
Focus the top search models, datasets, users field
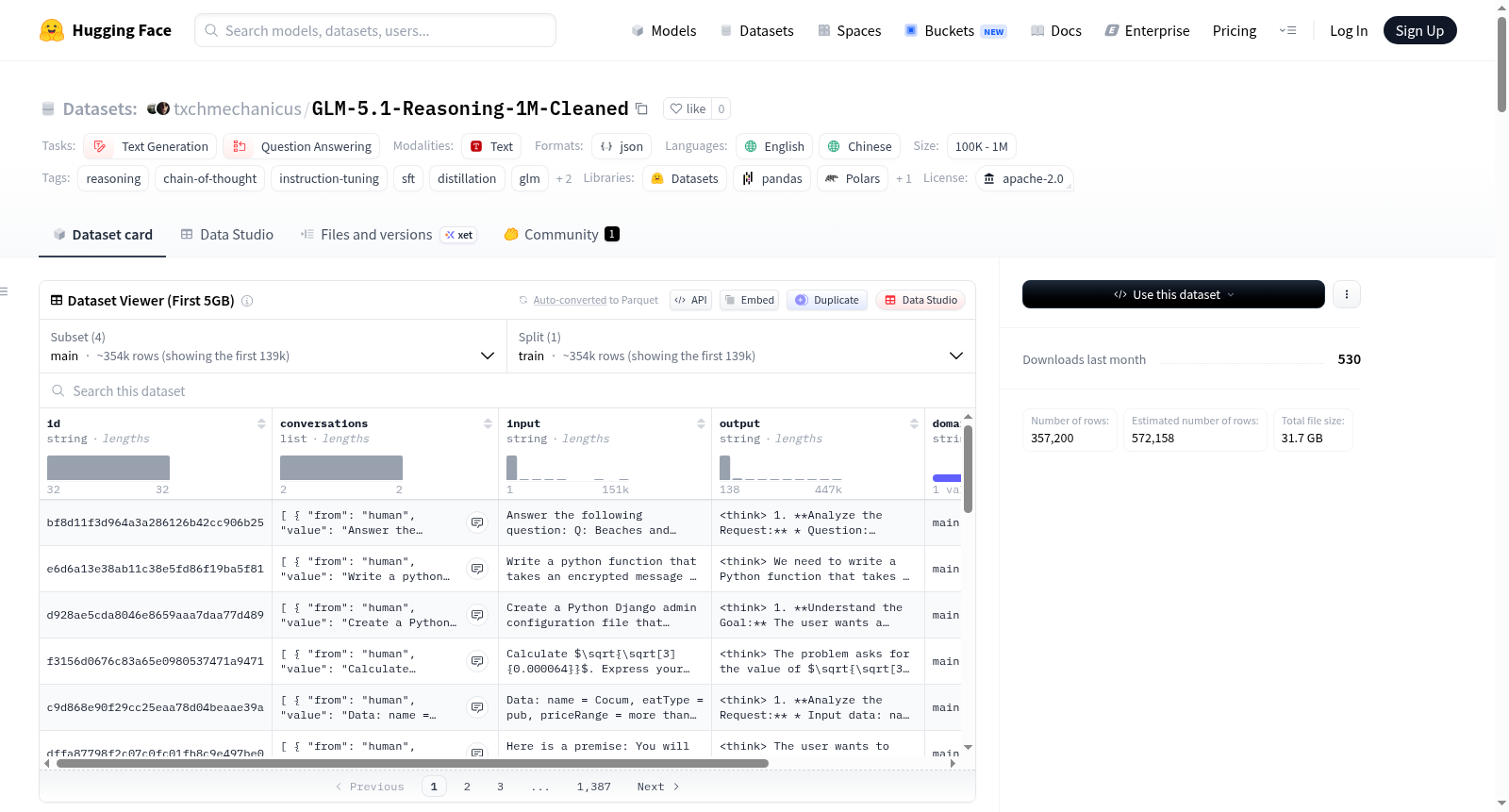[375, 30]
